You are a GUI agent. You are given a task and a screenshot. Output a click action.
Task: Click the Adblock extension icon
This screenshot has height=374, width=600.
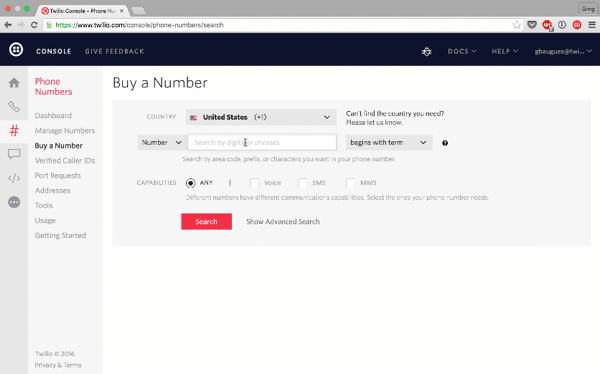tap(547, 25)
